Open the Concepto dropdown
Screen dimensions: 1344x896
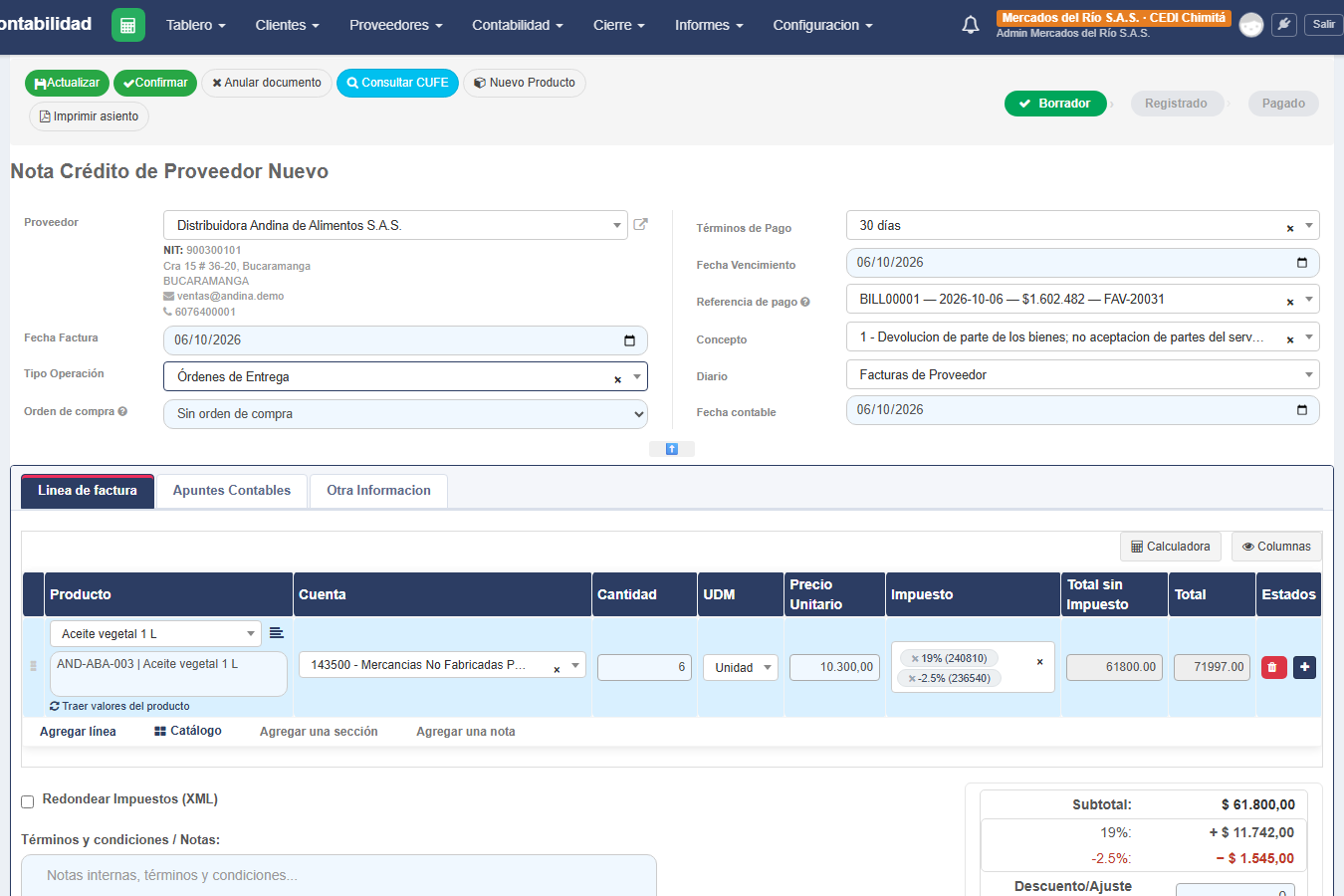(1082, 337)
